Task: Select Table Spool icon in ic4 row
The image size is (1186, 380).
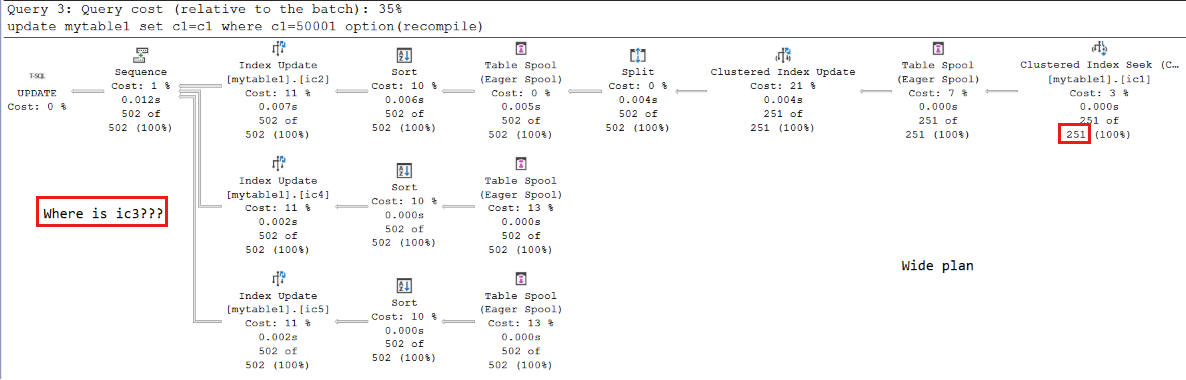Action: pyautogui.click(x=520, y=163)
